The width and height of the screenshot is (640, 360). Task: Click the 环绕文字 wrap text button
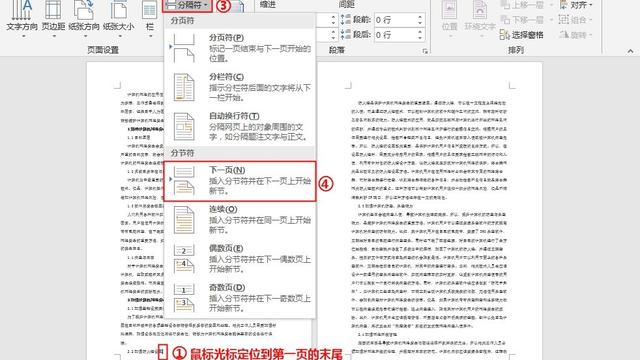[x=480, y=18]
